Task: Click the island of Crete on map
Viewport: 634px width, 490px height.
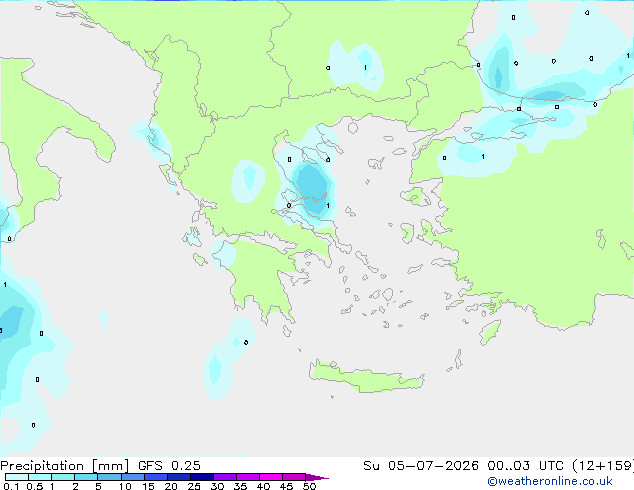Action: click(366, 377)
